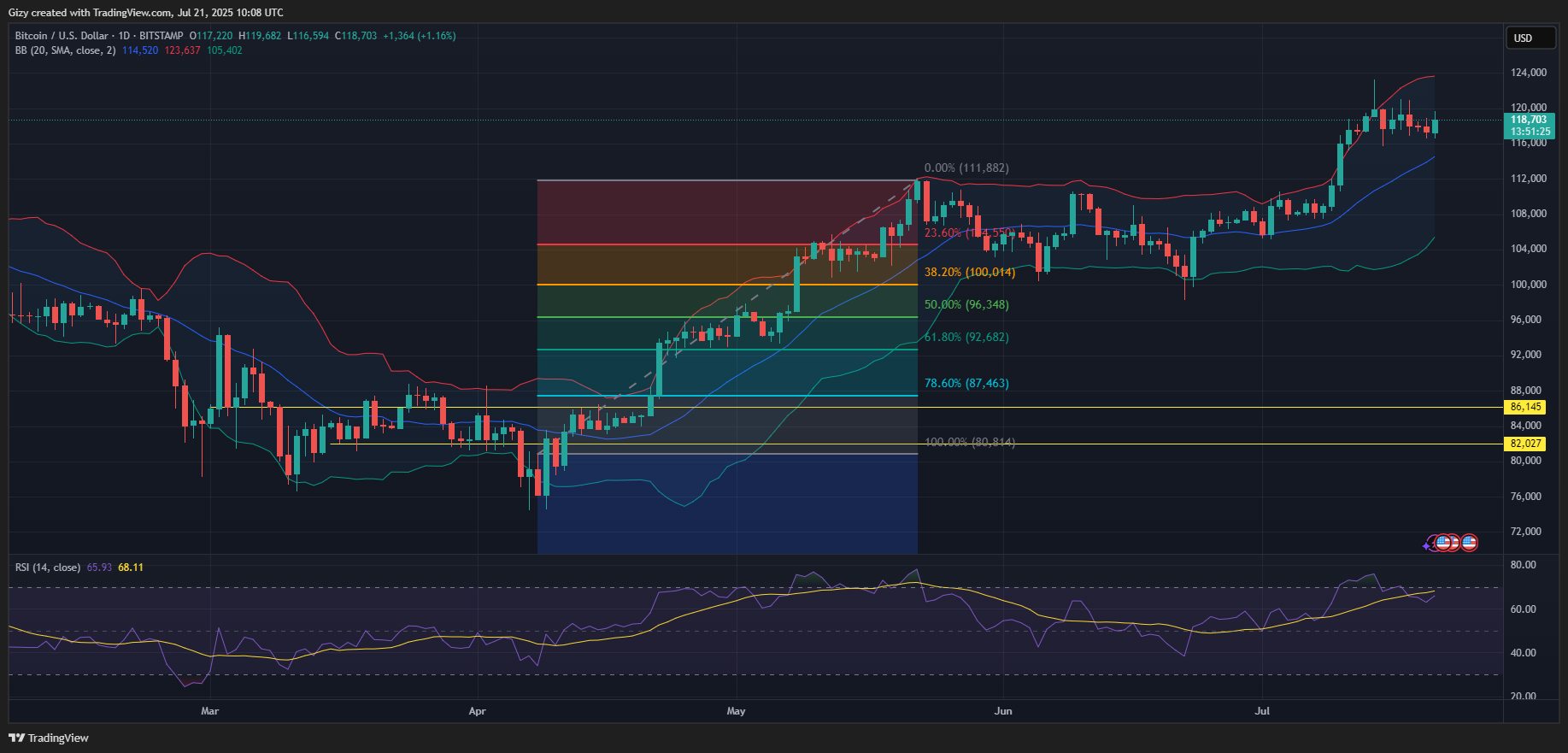Click the close price value C118,703 in legend

[x=355, y=36]
